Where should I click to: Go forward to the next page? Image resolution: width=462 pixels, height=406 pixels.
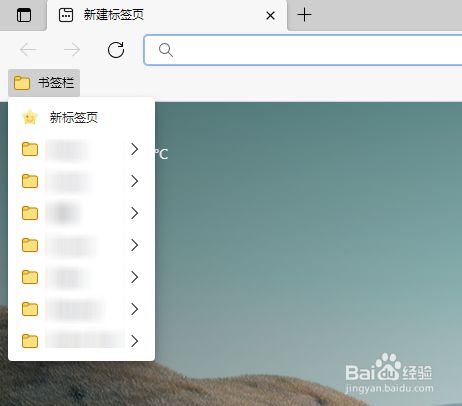[72, 50]
